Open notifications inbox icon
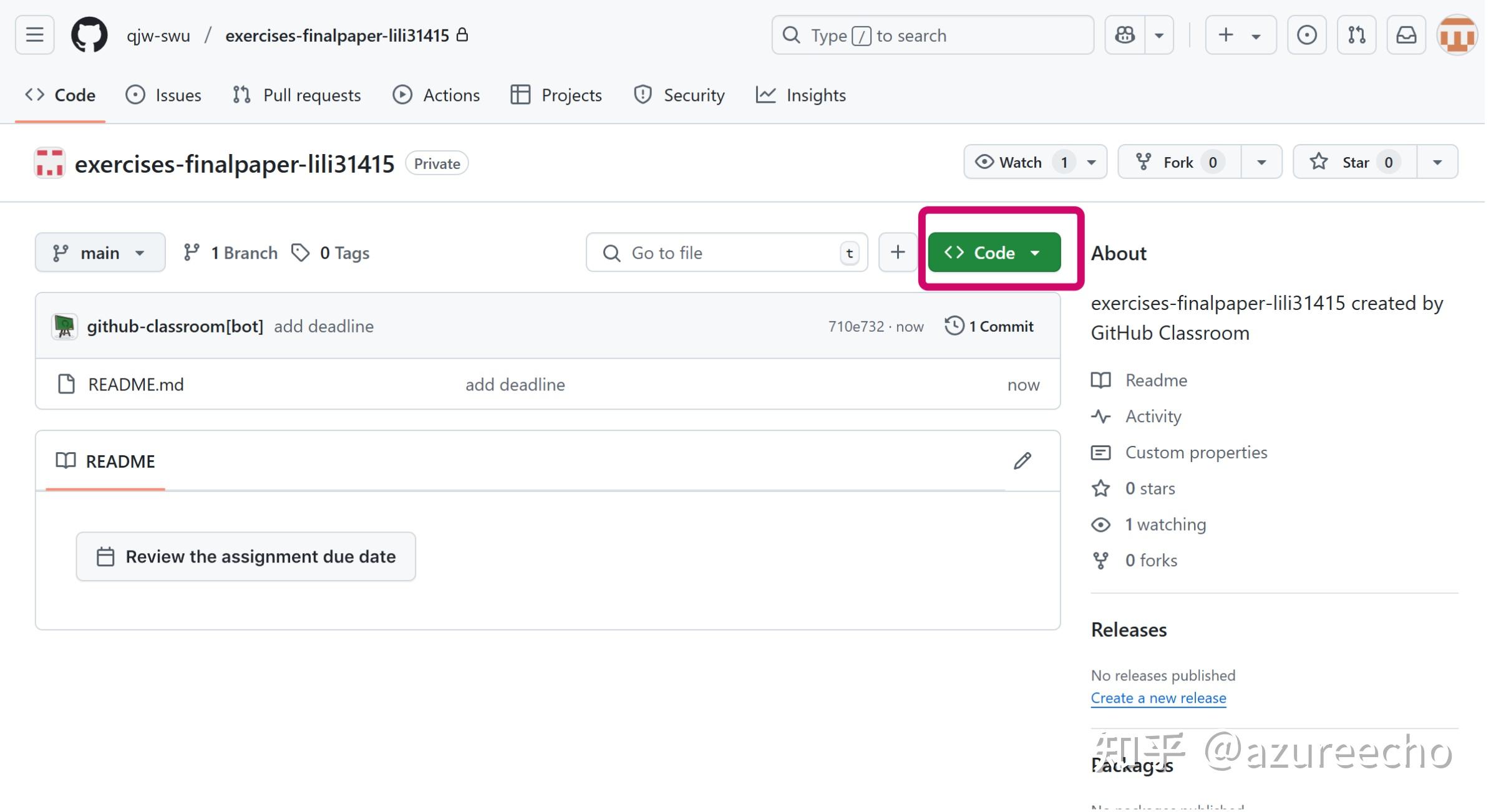This screenshot has width=1491, height=812. click(x=1406, y=35)
